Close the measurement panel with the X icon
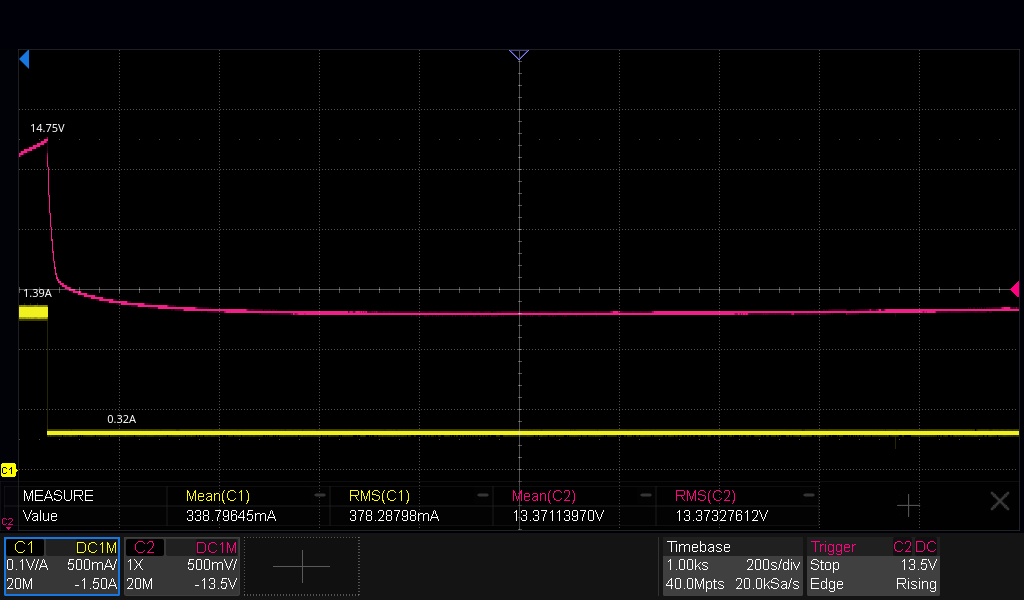 [x=1000, y=501]
